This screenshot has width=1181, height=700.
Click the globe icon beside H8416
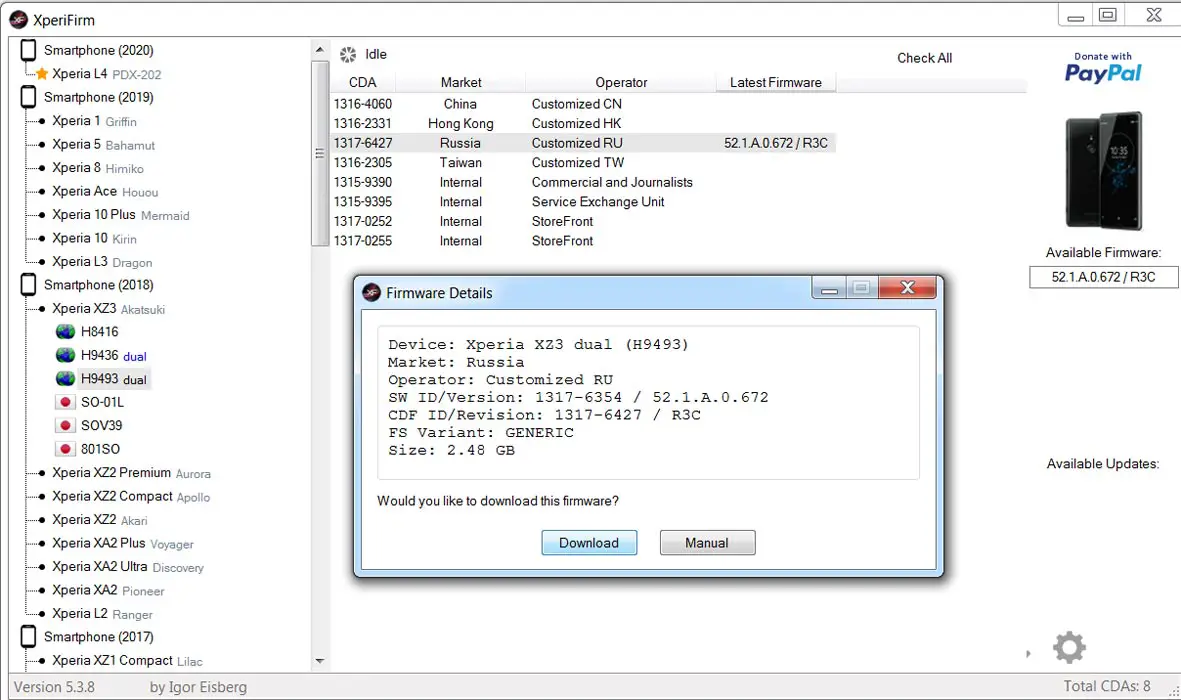coord(66,332)
